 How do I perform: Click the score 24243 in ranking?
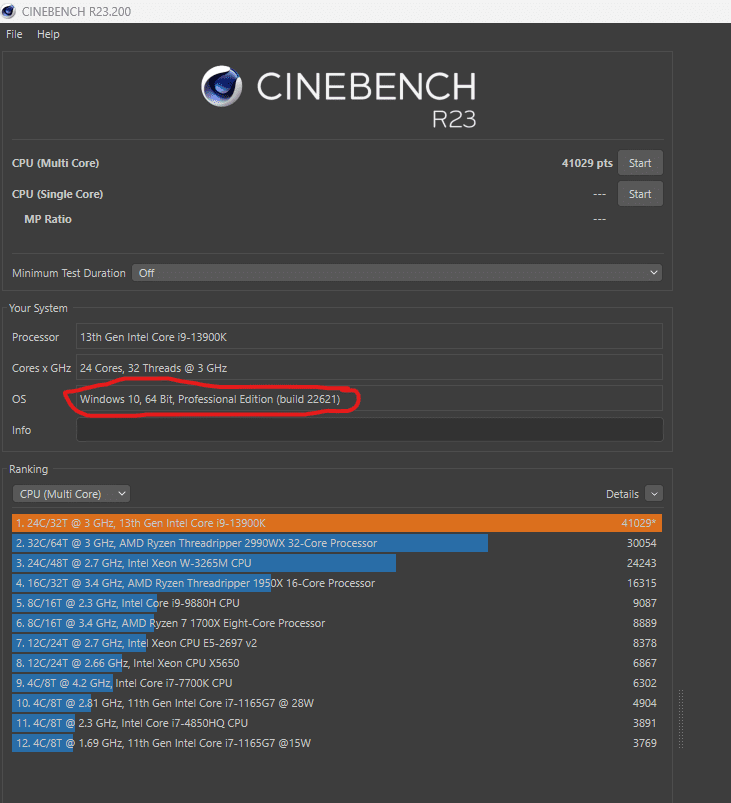[x=641, y=563]
